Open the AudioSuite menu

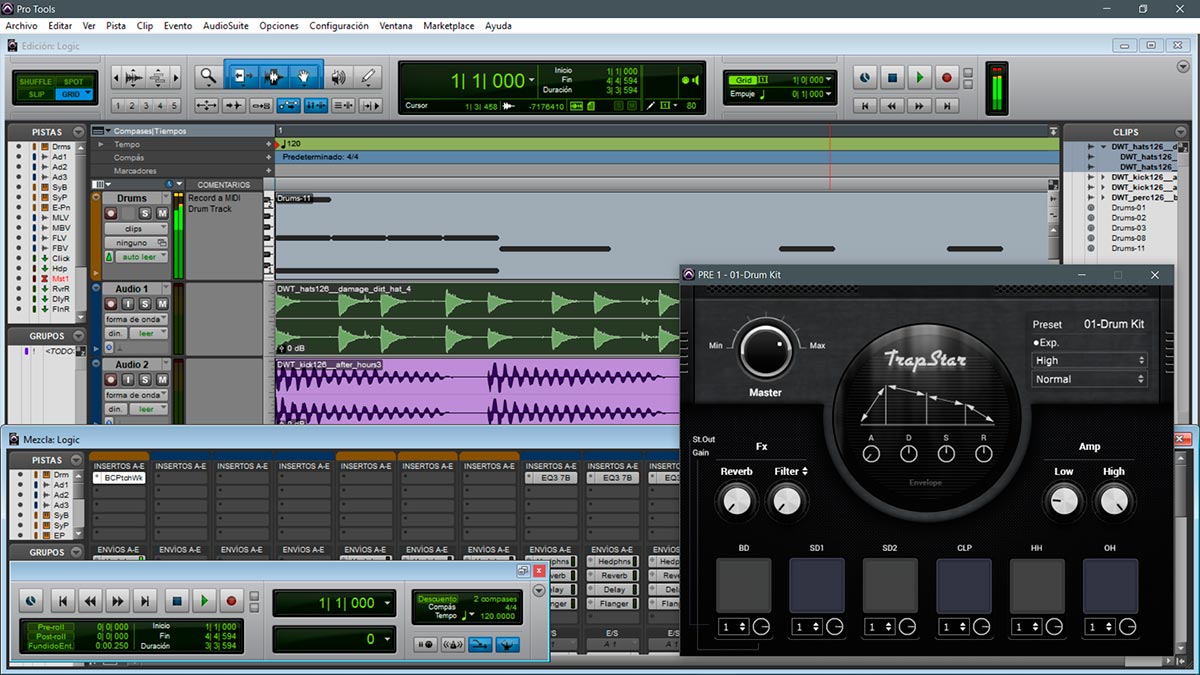pos(226,26)
